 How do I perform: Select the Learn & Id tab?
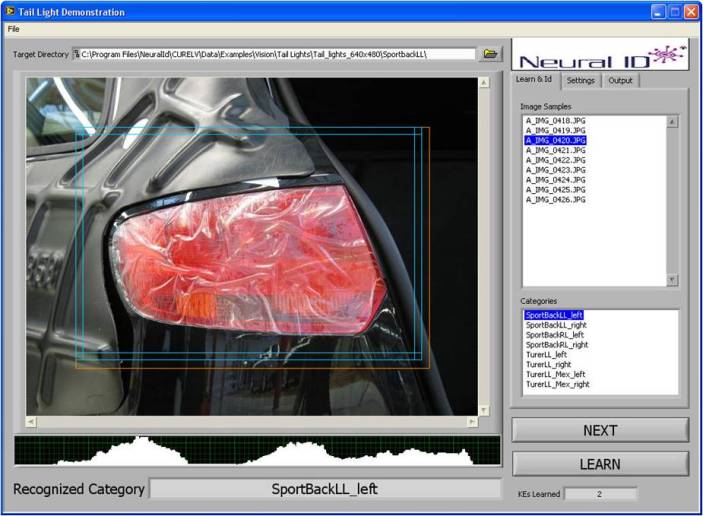pos(534,79)
